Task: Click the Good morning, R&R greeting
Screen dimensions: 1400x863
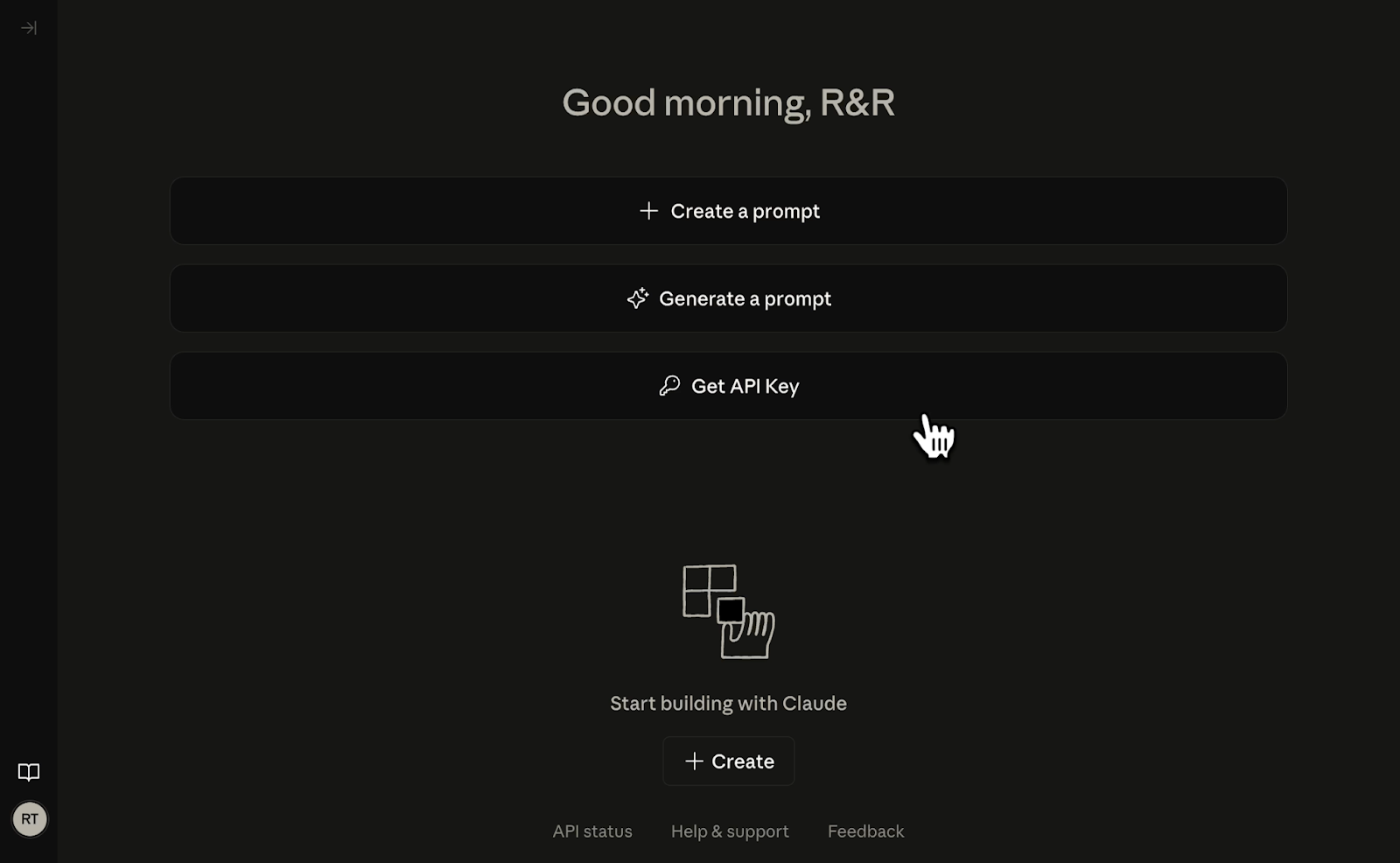Action: coord(728,102)
